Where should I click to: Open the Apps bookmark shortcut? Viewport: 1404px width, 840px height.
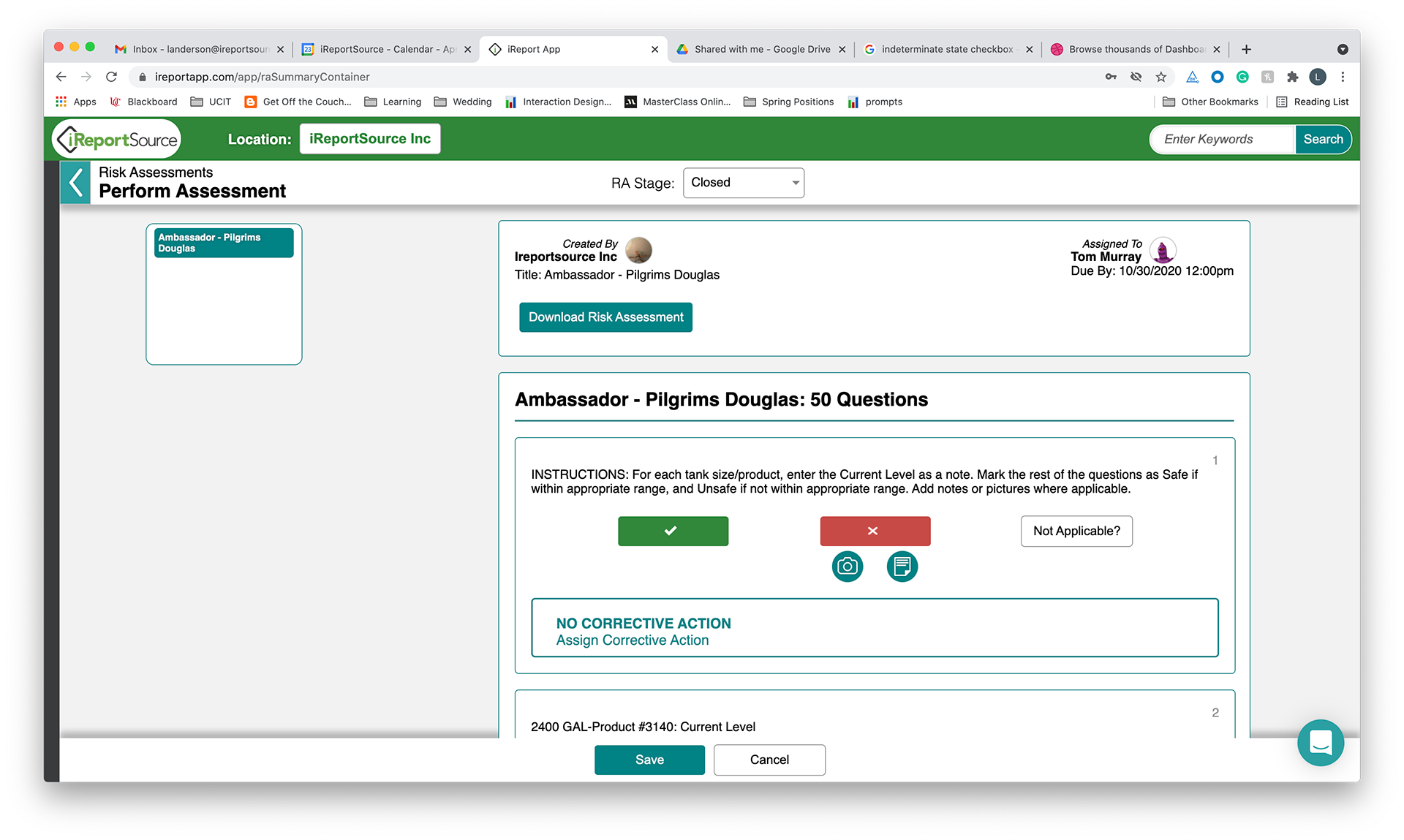pos(76,102)
